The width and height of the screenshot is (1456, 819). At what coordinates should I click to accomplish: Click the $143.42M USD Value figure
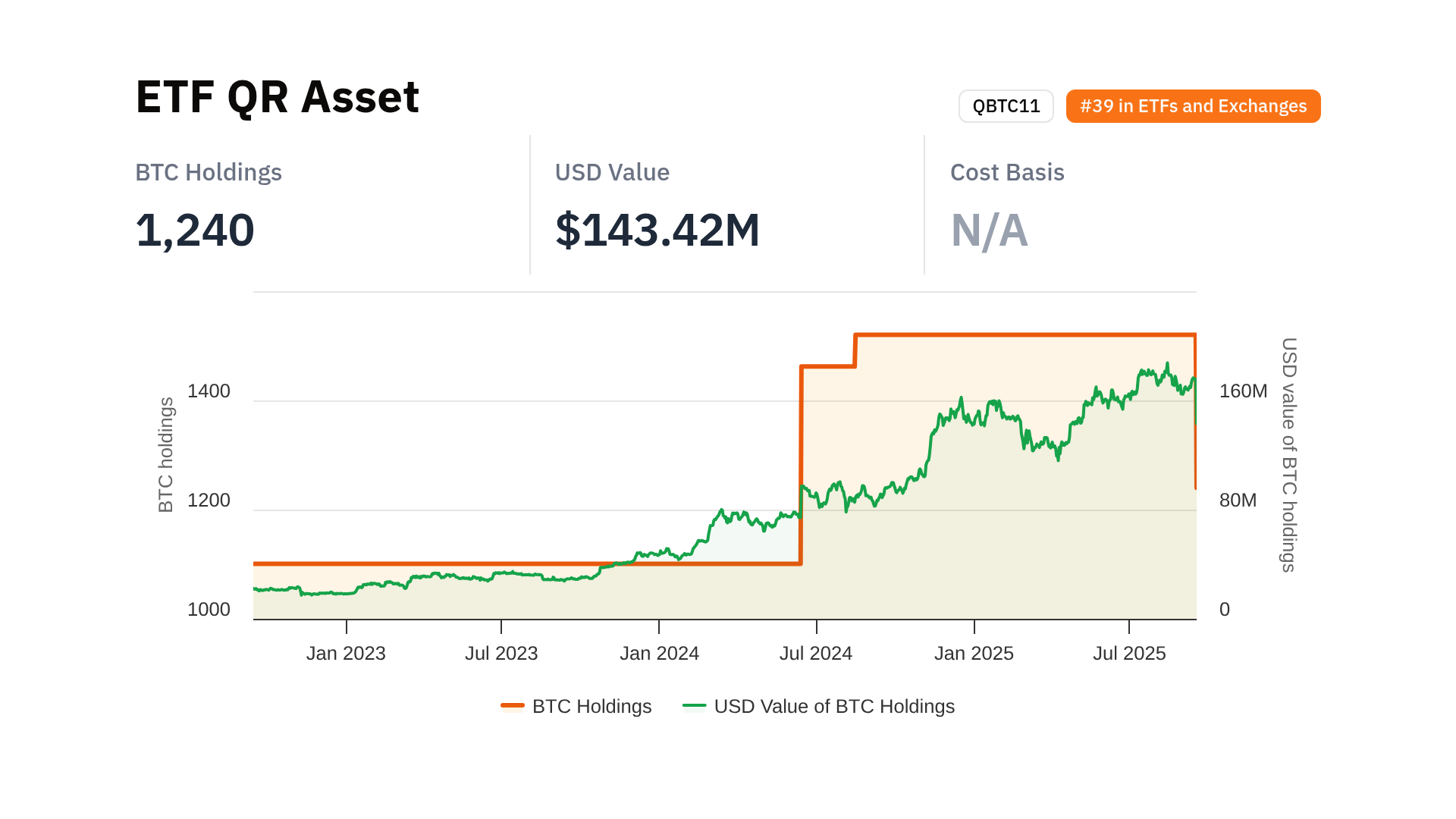click(x=657, y=230)
